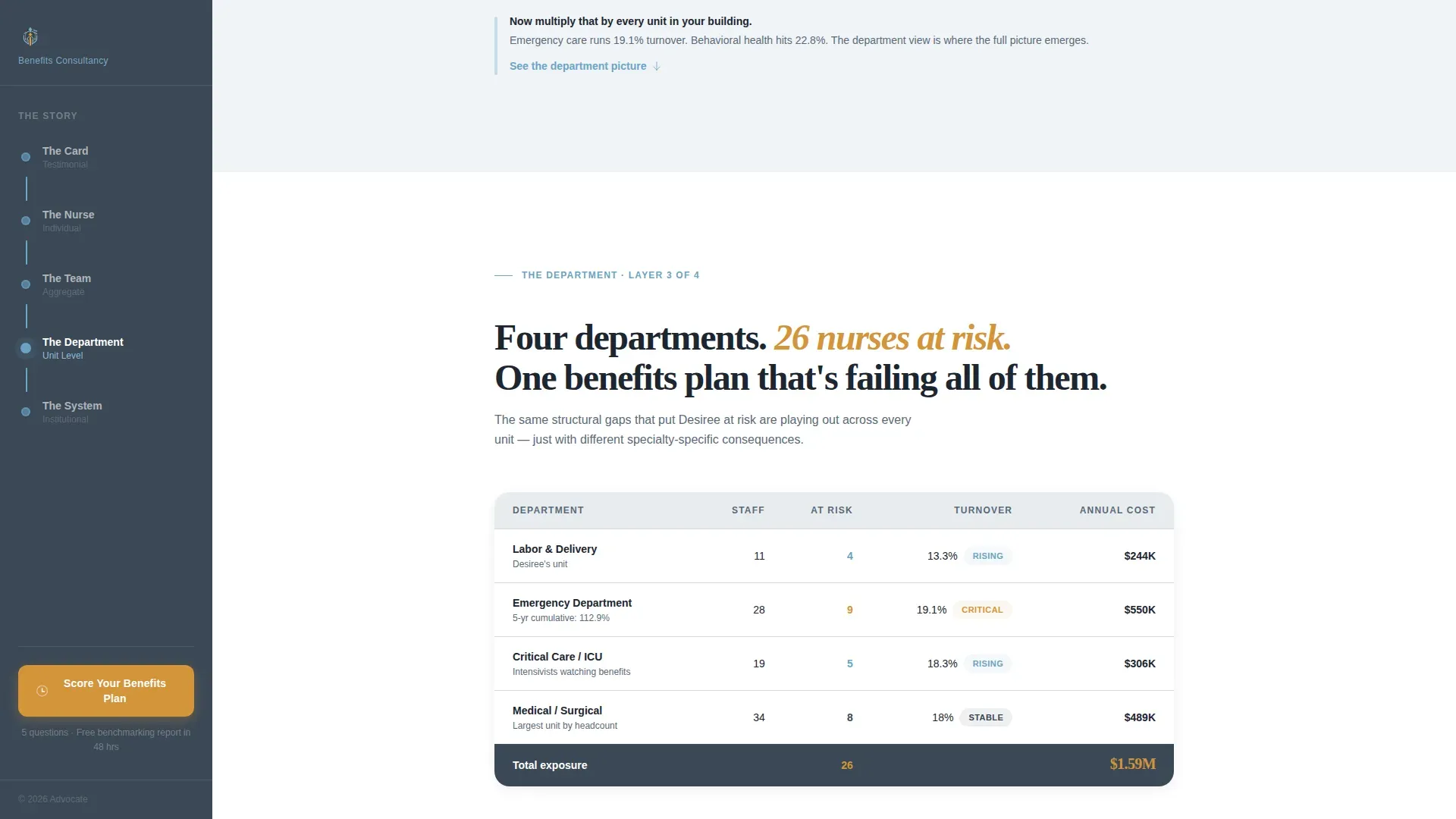Image resolution: width=1456 pixels, height=819 pixels.
Task: Click the Advocate logo icon in sidebar
Action: click(30, 36)
